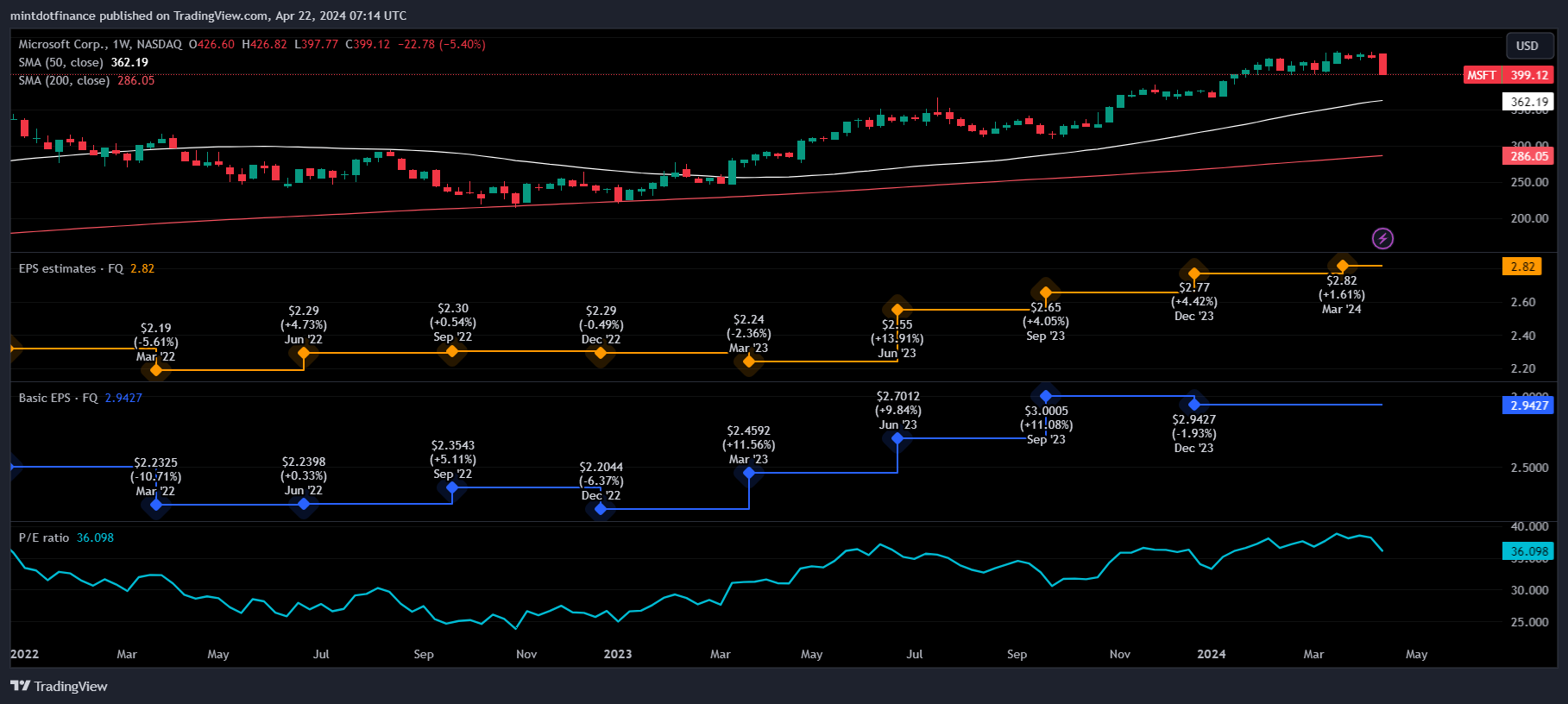
Task: Click the Sep '23 EPS estimate diamond marker
Action: (1046, 292)
